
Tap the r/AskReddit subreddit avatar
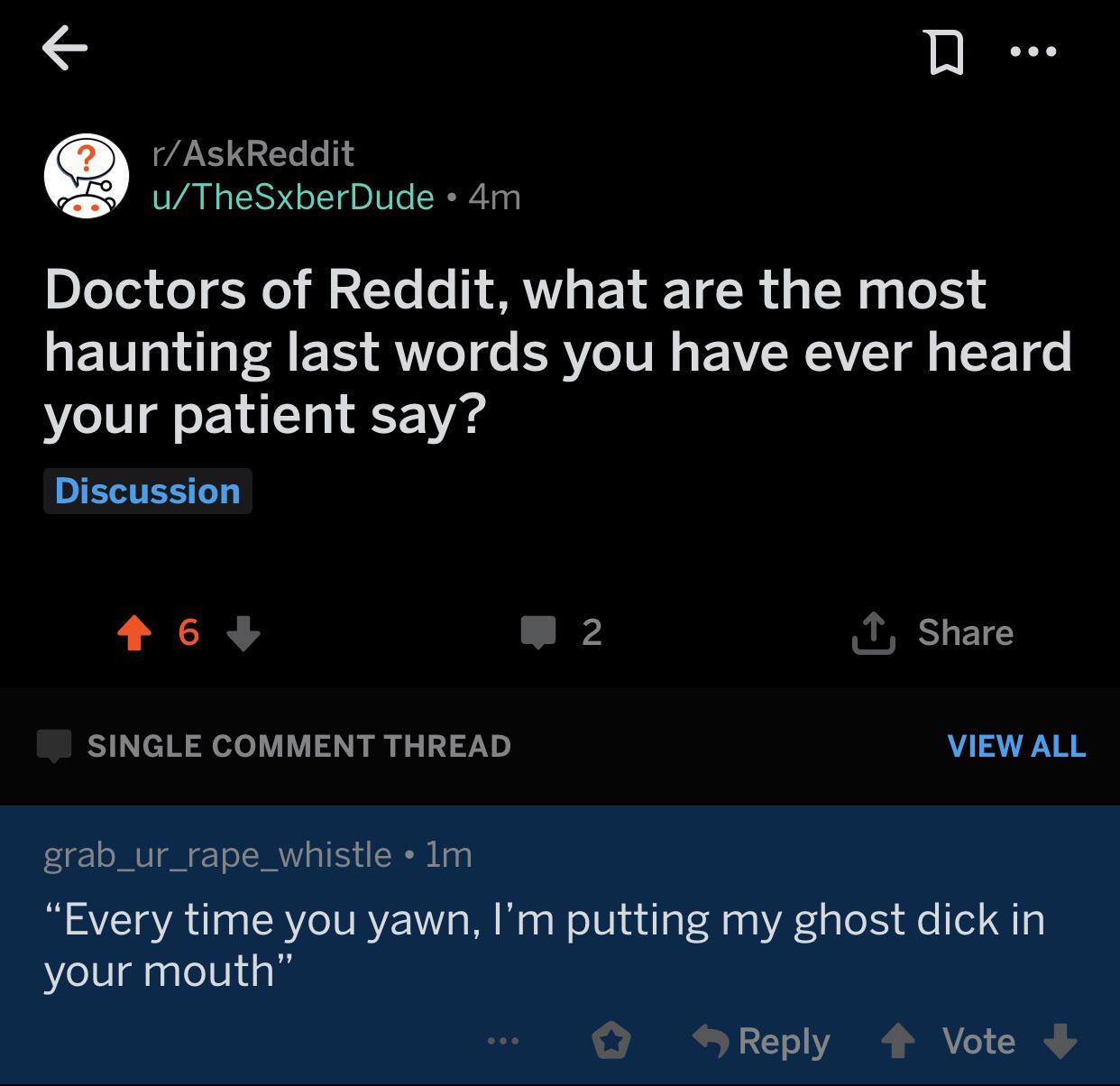point(86,174)
